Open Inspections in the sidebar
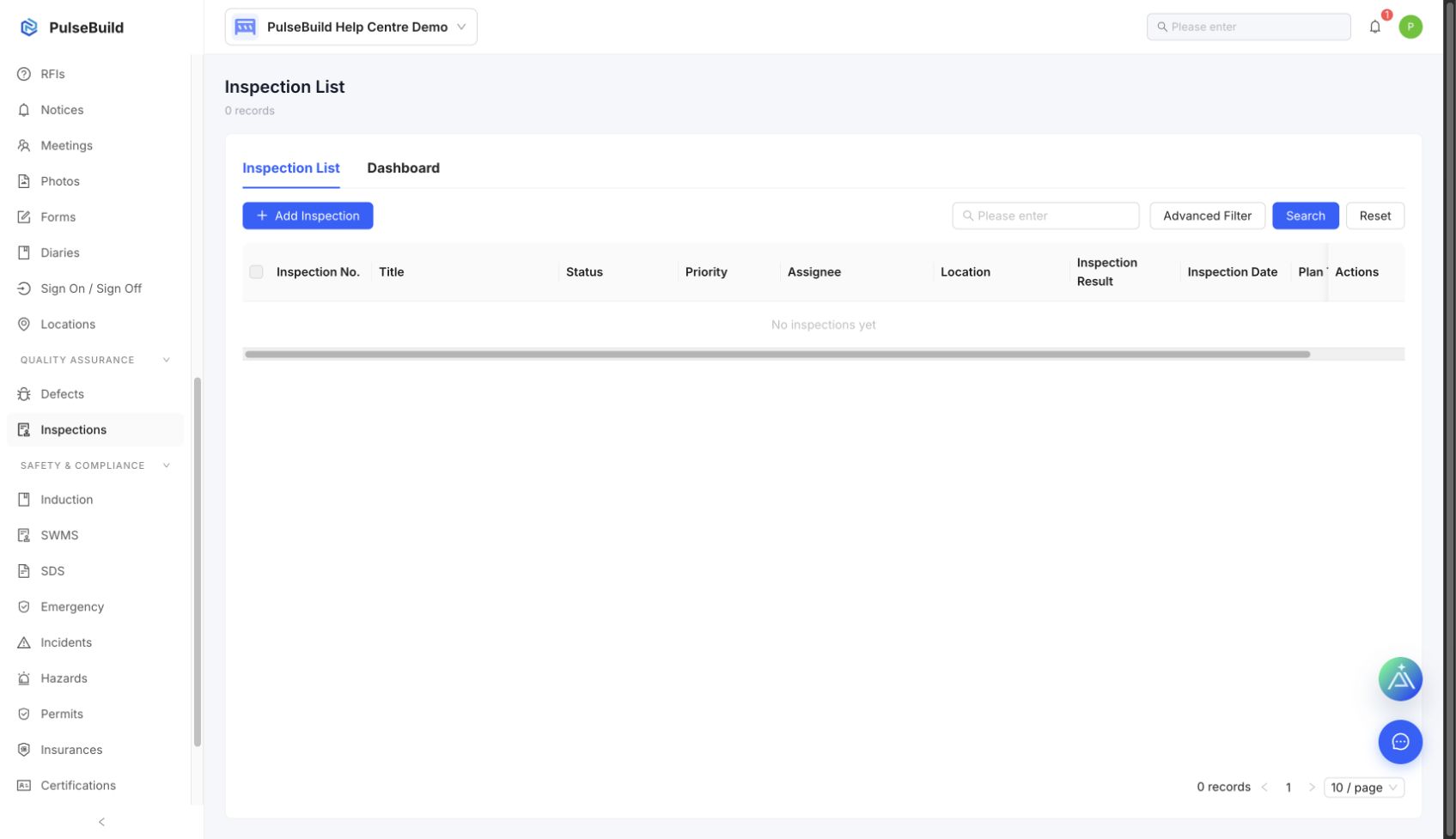Image resolution: width=1456 pixels, height=839 pixels. click(x=95, y=430)
